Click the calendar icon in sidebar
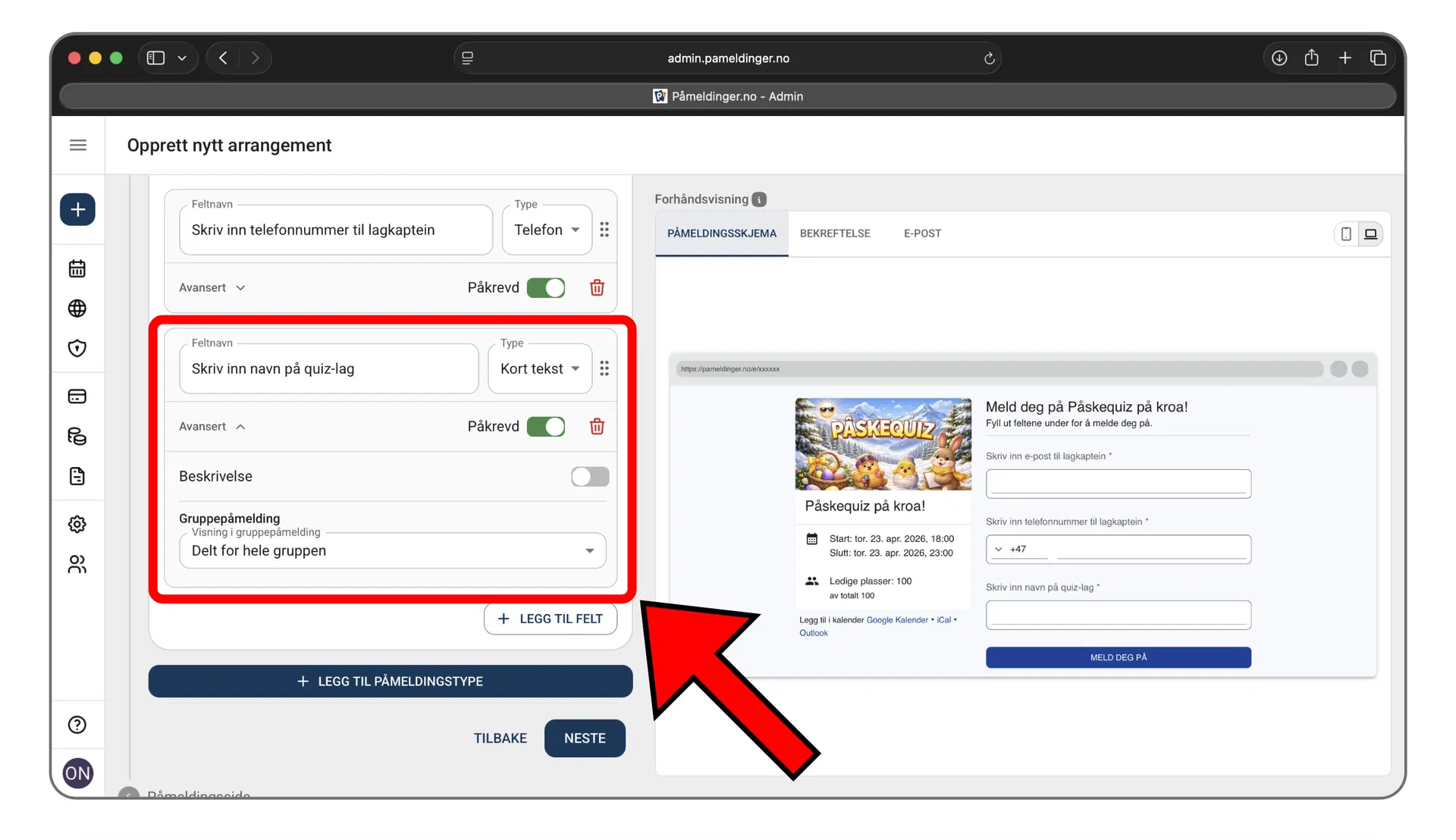Image resolution: width=1456 pixels, height=840 pixels. point(77,268)
